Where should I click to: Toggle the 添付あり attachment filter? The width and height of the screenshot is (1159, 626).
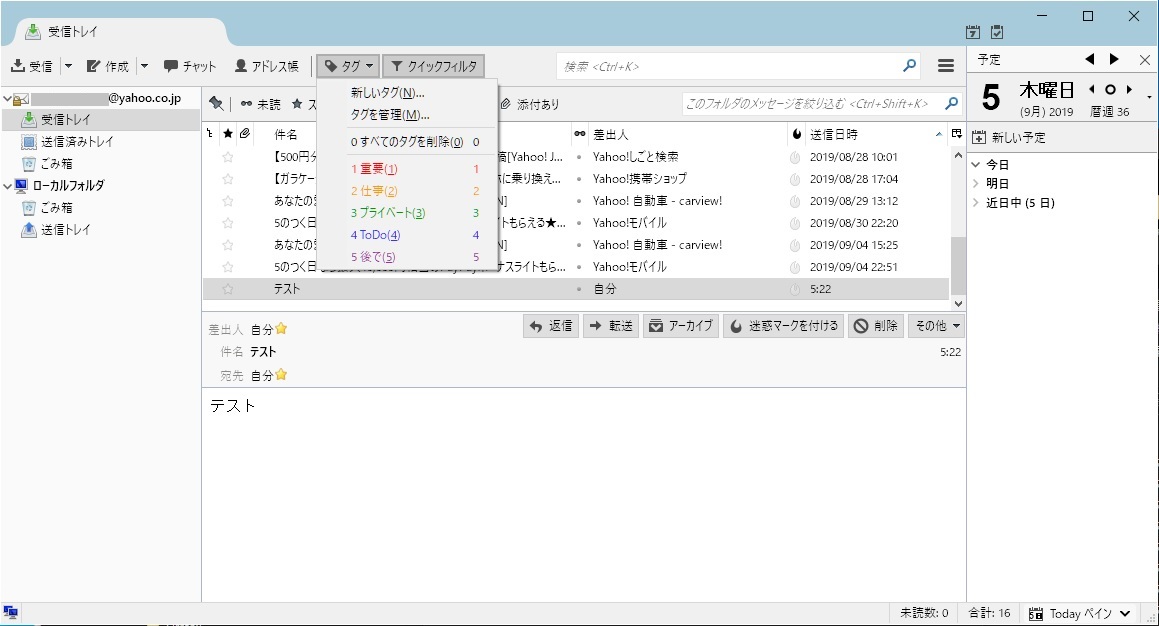[x=530, y=104]
